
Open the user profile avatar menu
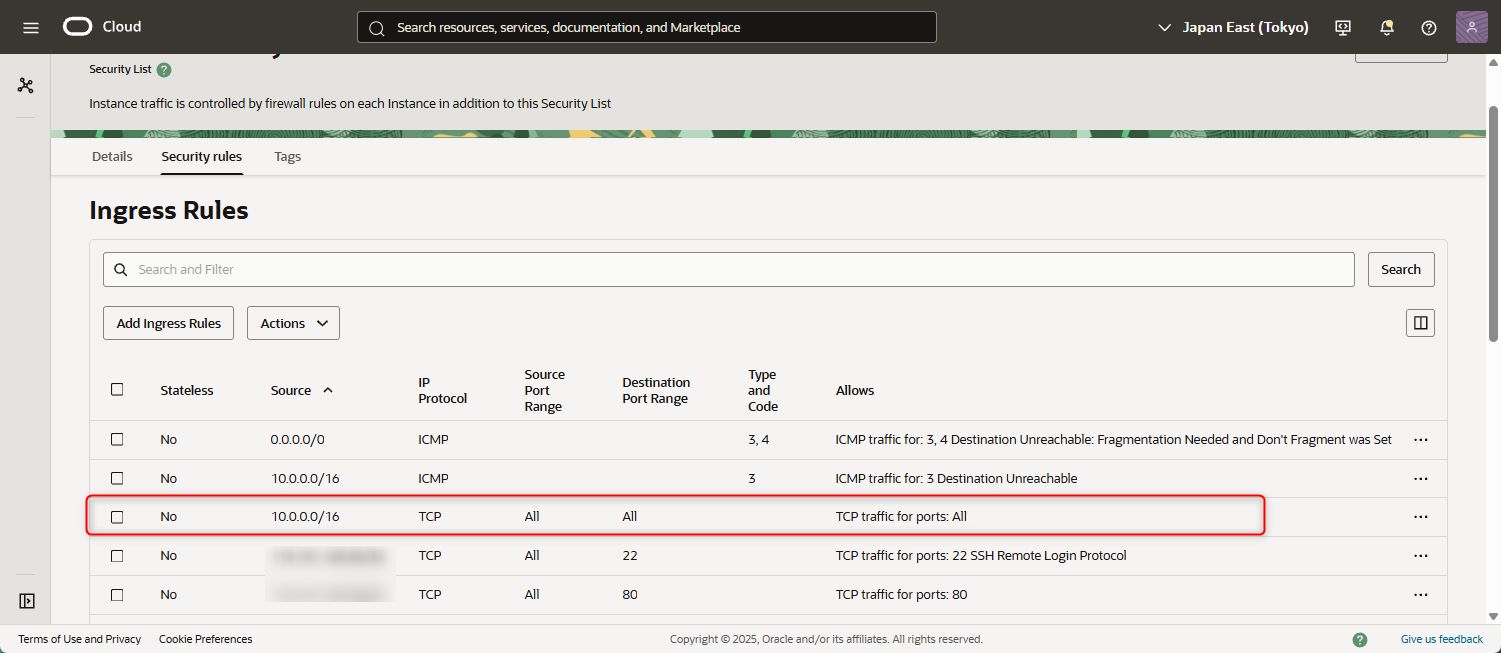coord(1471,27)
